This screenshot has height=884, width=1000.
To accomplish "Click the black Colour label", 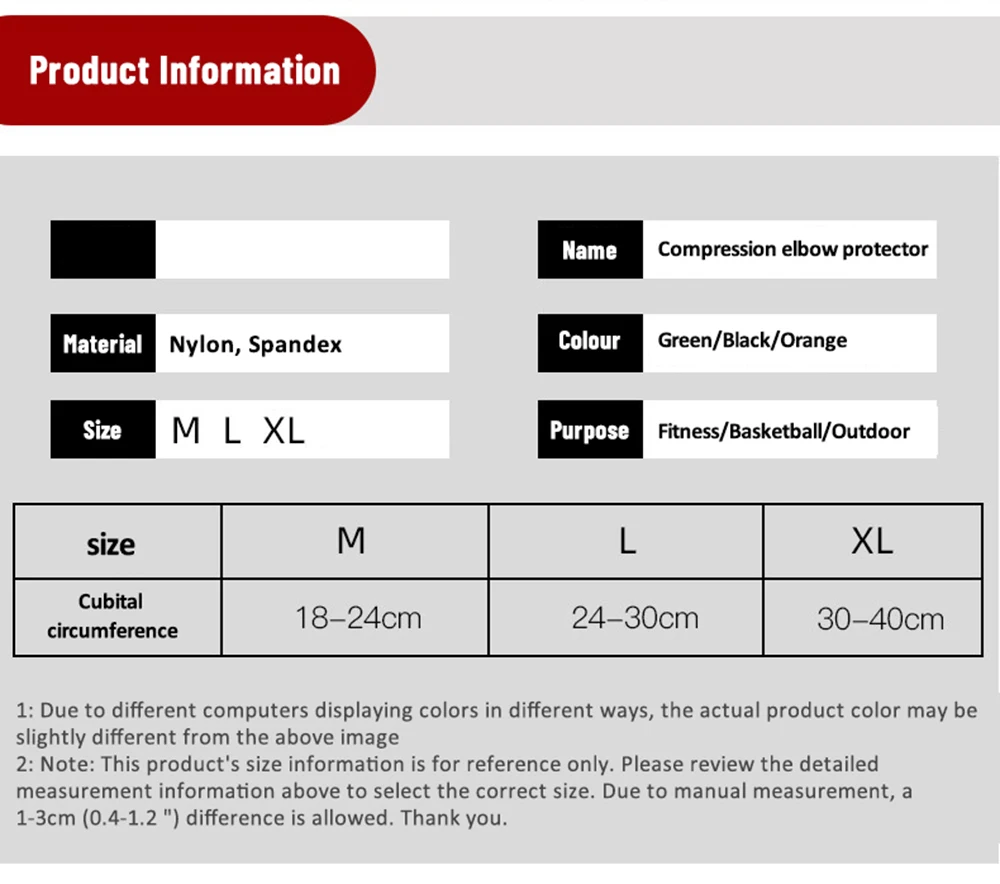I will pyautogui.click(x=590, y=342).
